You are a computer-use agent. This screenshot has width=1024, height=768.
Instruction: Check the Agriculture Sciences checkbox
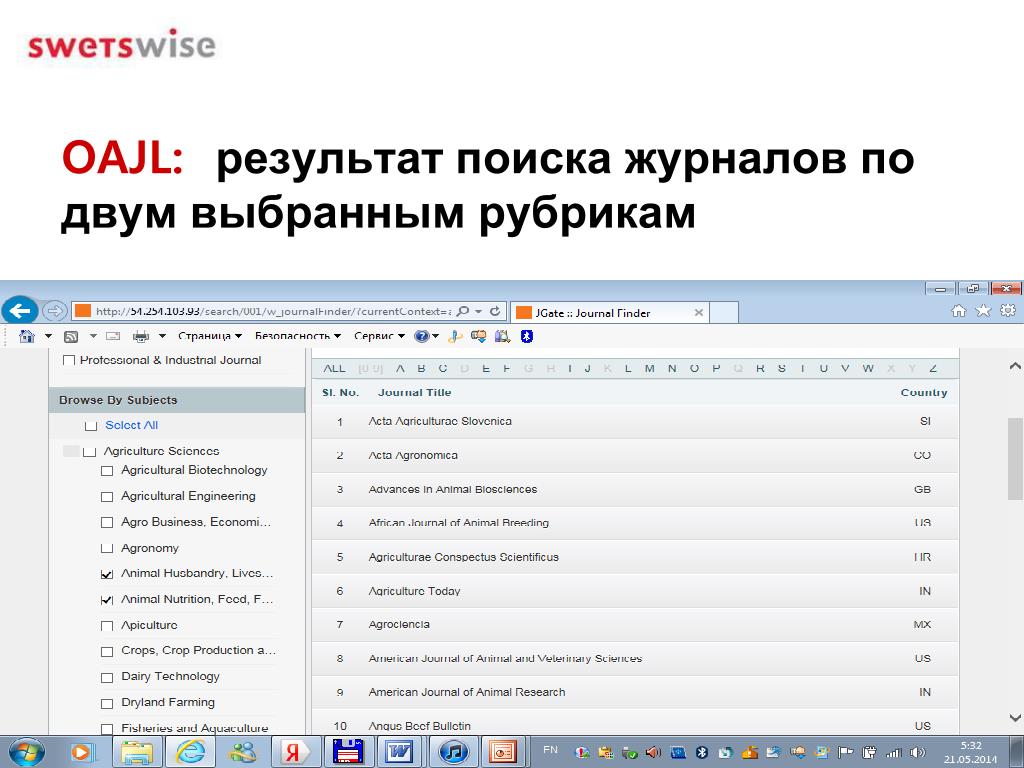(x=89, y=451)
